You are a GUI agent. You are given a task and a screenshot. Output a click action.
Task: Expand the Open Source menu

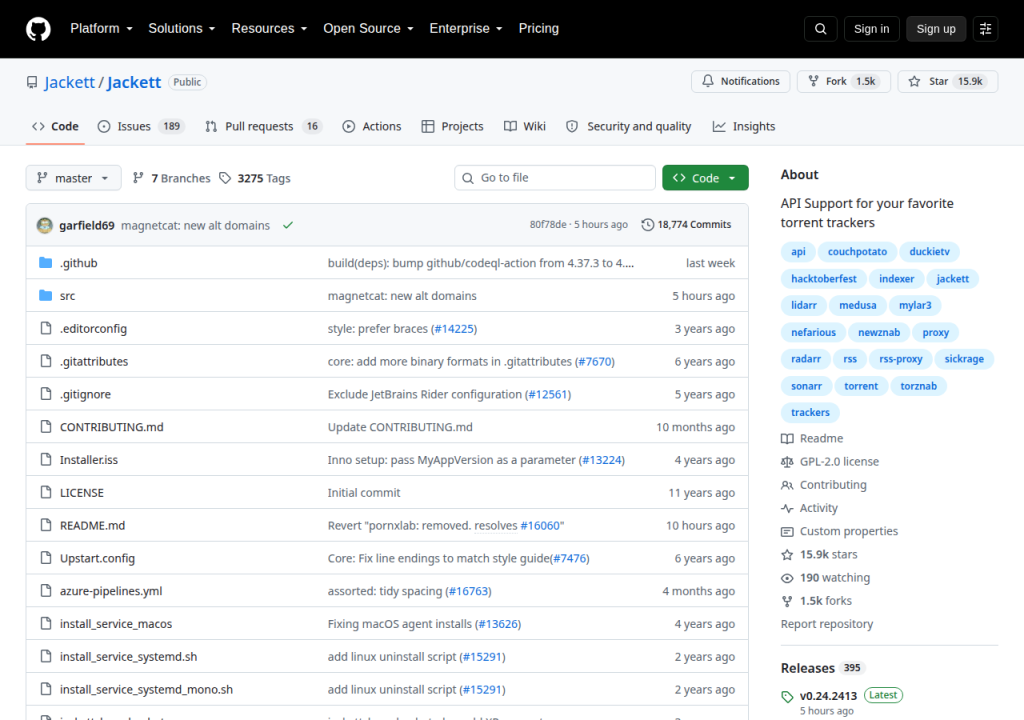(368, 29)
